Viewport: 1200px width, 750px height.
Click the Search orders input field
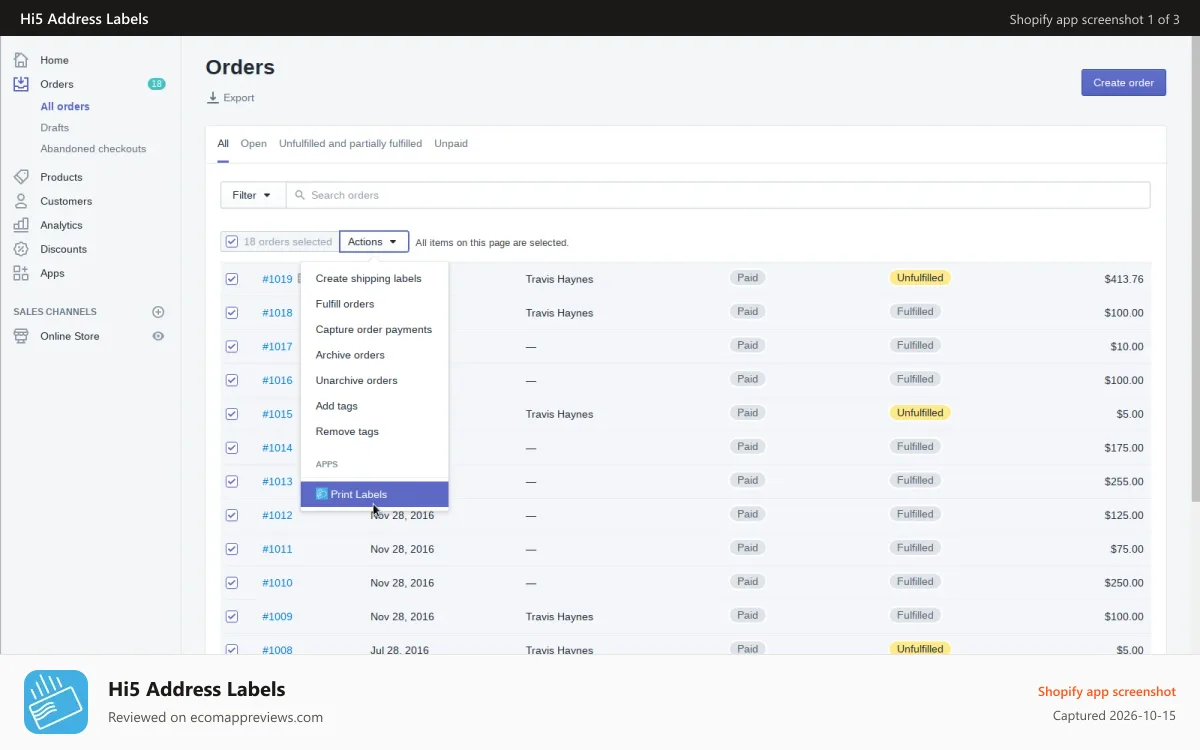(x=718, y=195)
